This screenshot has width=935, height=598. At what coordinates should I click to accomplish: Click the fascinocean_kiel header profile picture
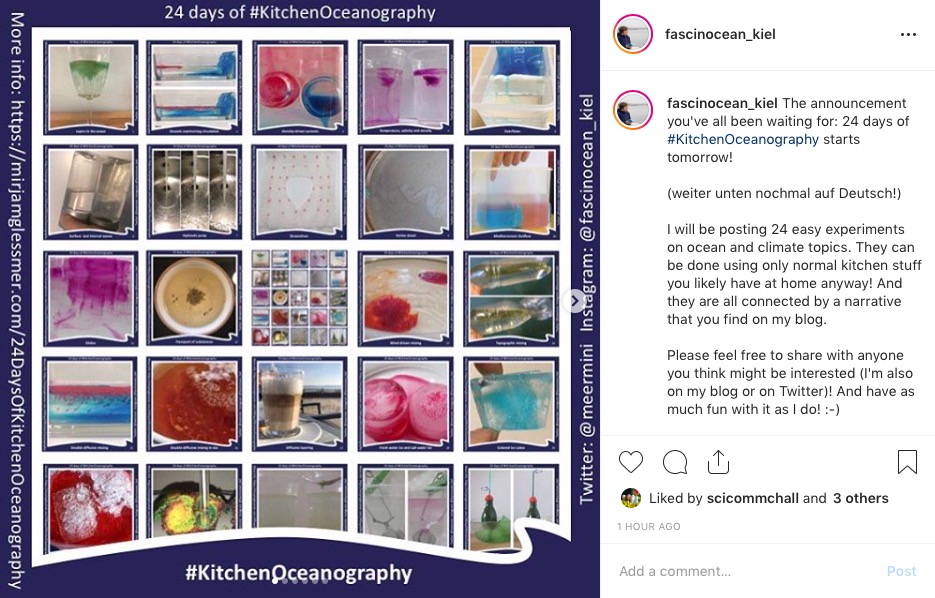[633, 34]
